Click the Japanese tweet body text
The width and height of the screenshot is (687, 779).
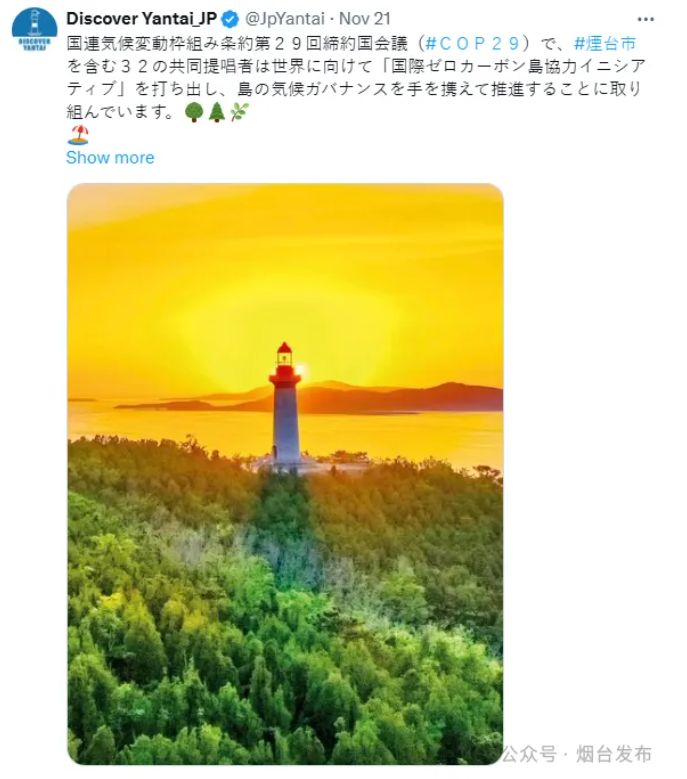(356, 77)
